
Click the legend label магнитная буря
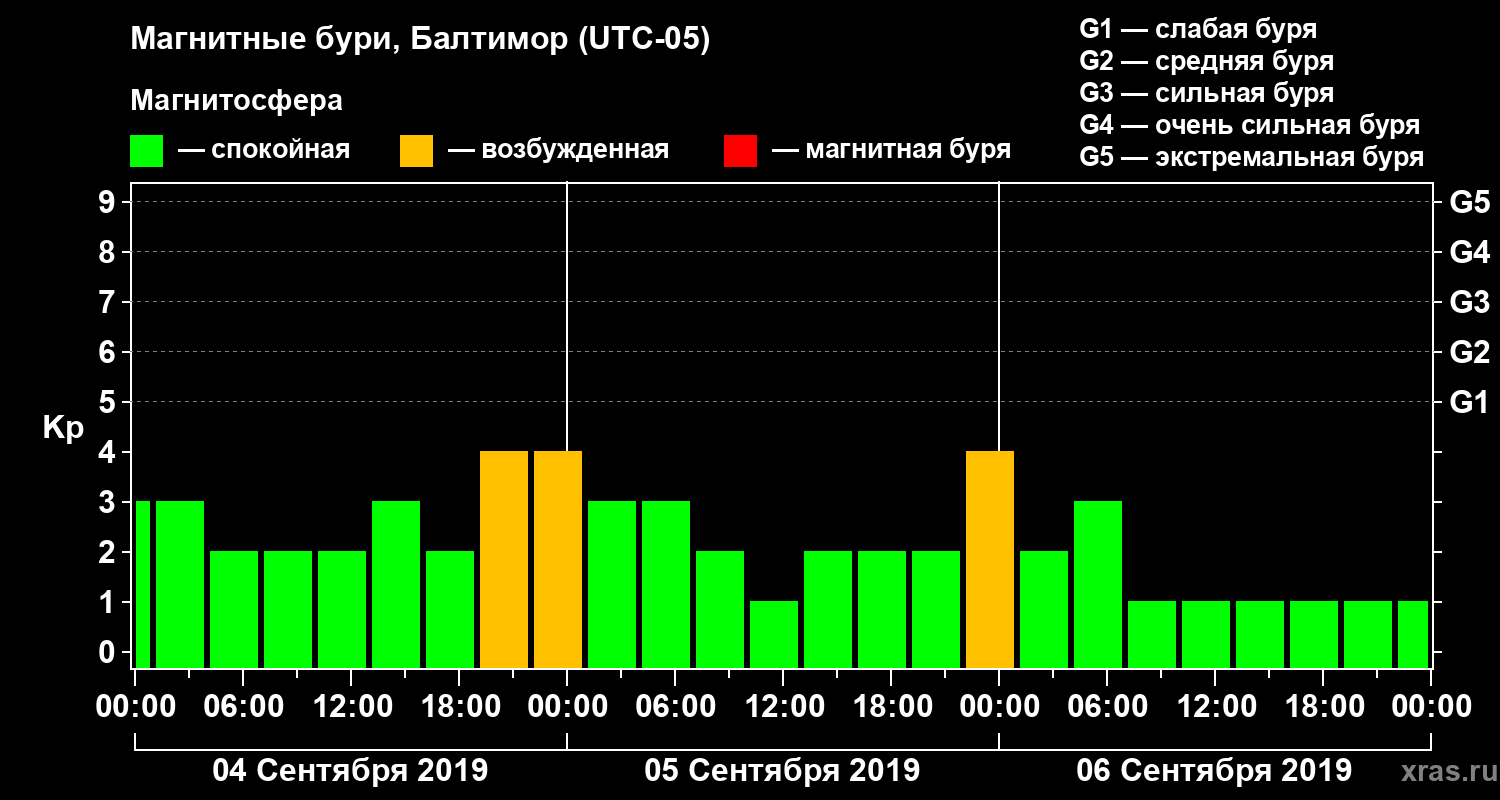(x=907, y=151)
